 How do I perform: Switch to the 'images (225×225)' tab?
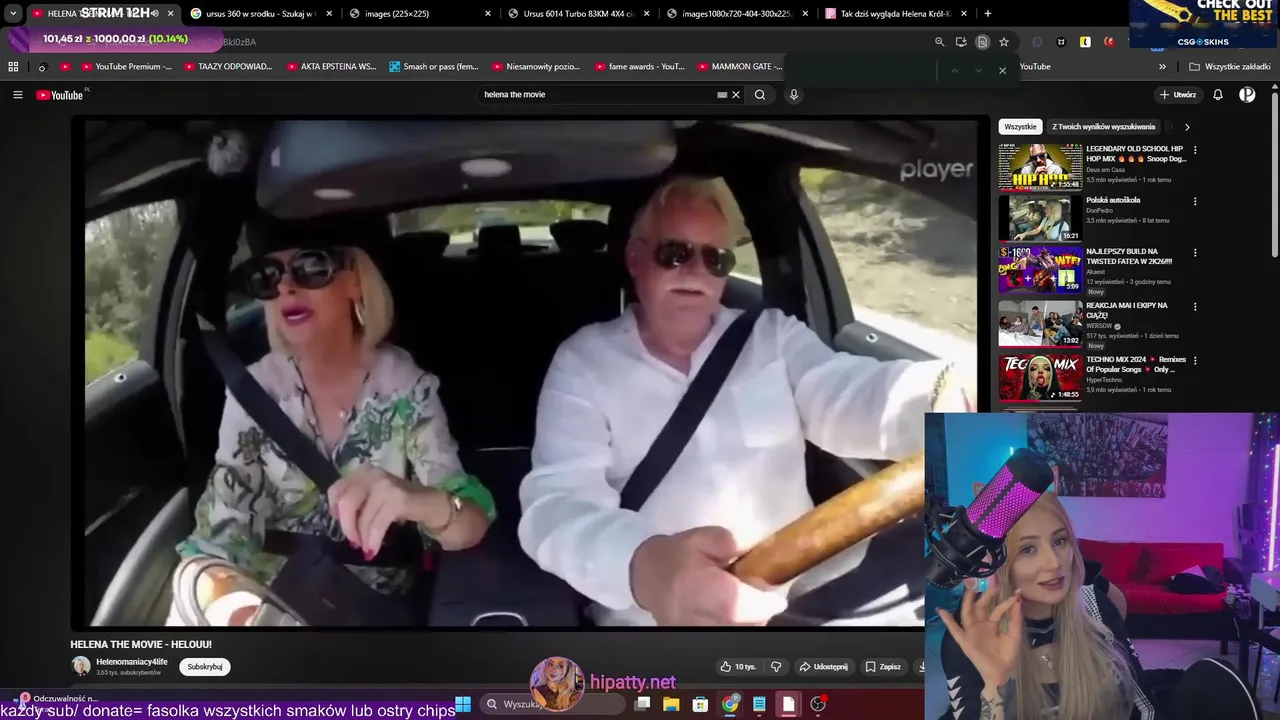(418, 13)
